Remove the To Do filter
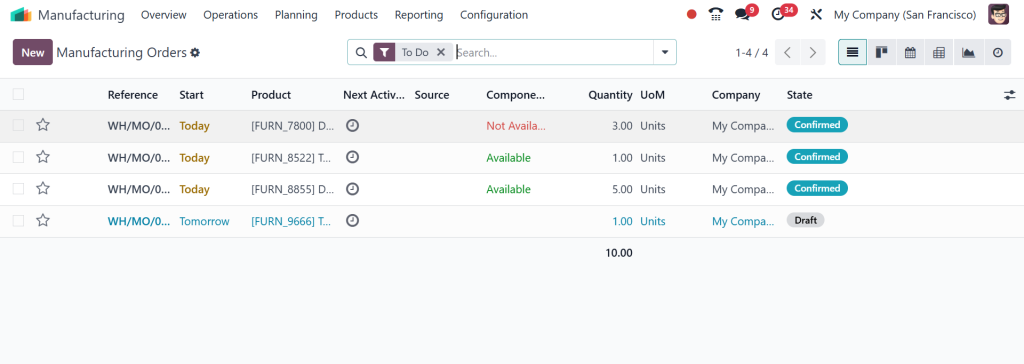The height and width of the screenshot is (364, 1024). pos(441,52)
